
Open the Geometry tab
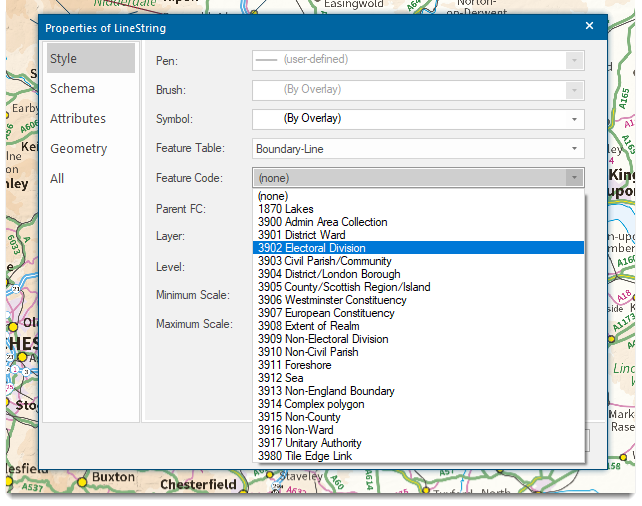pos(90,148)
